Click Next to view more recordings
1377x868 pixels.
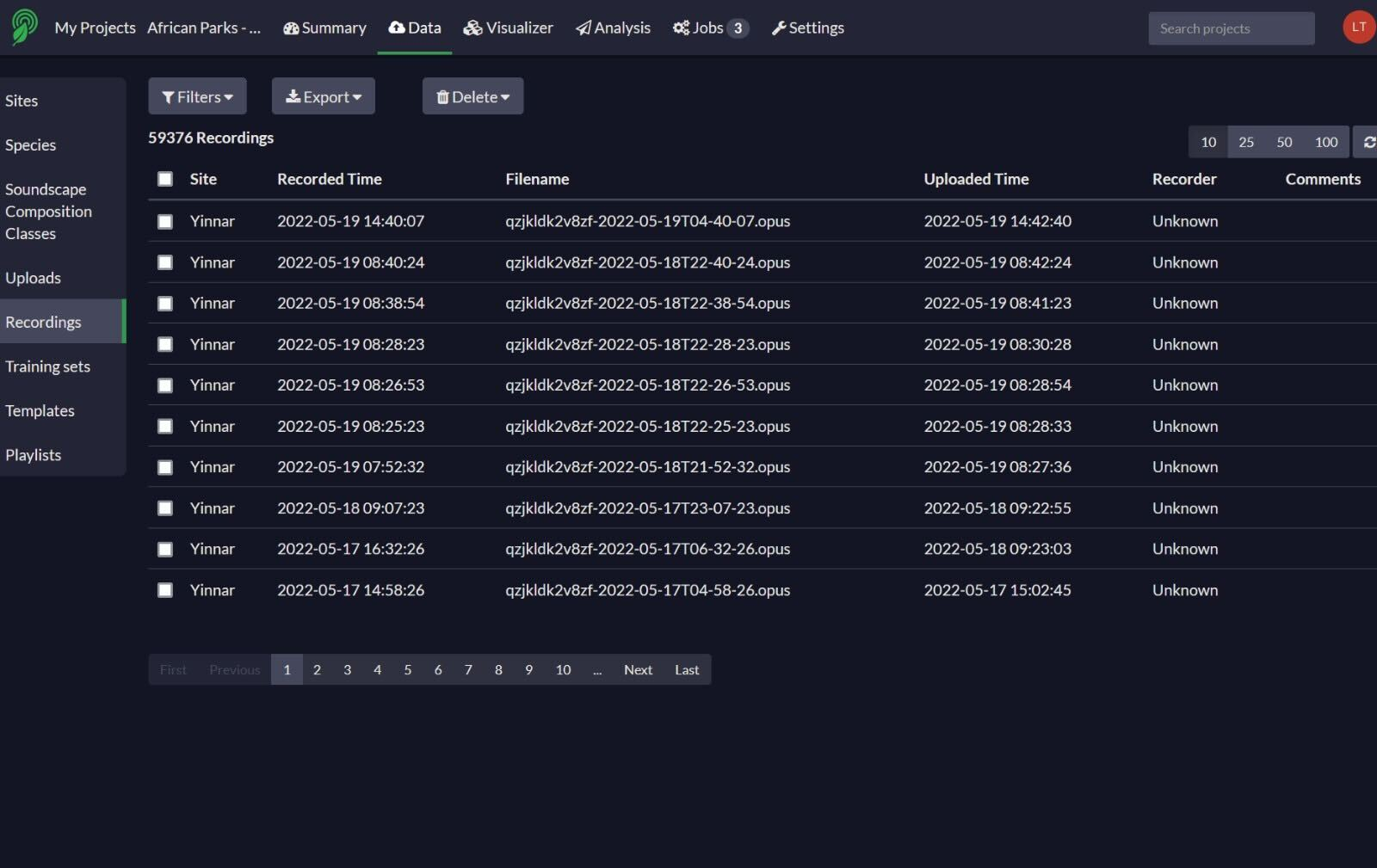coord(638,669)
